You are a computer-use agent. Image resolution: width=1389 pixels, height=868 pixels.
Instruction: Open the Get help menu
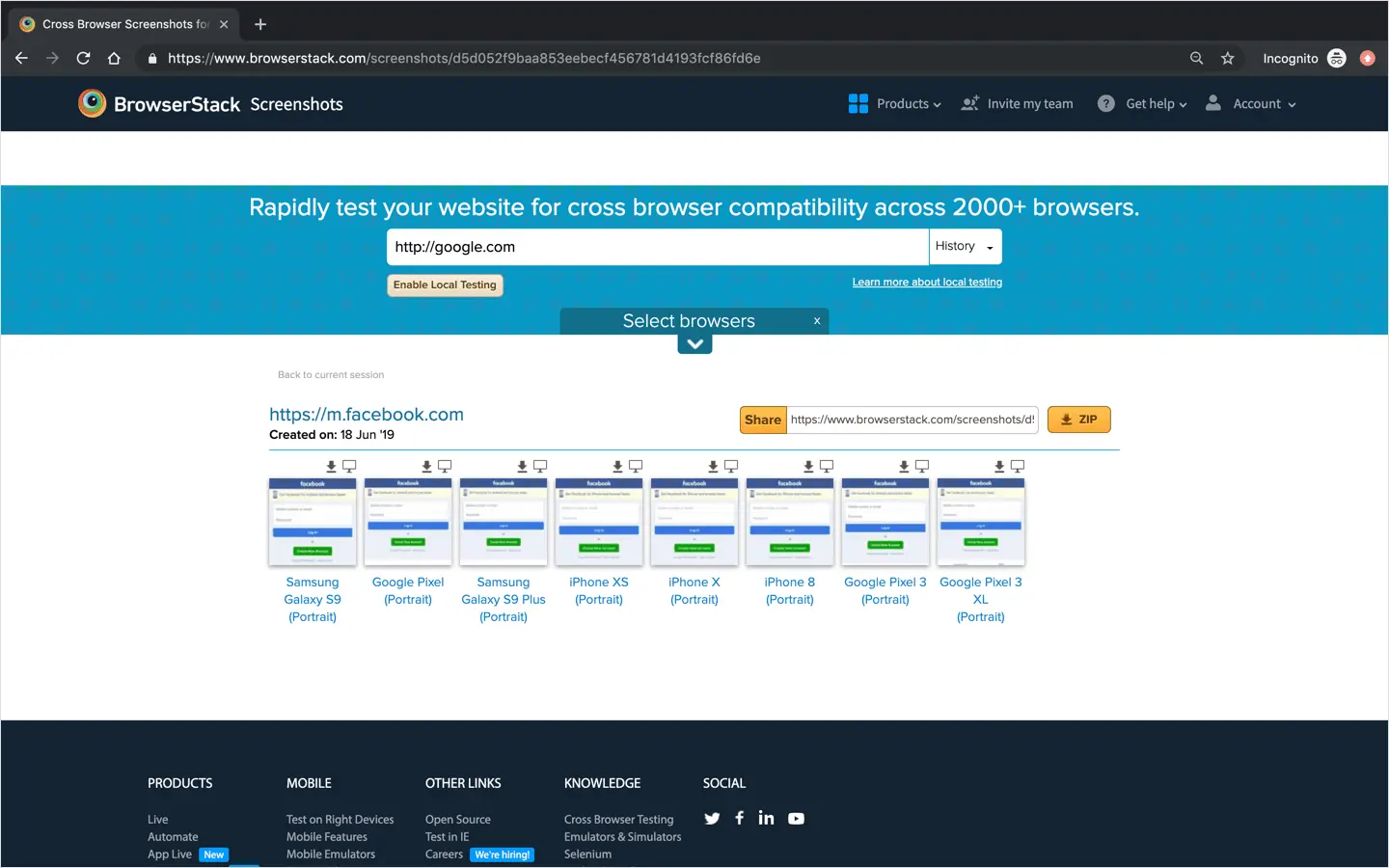[1142, 104]
